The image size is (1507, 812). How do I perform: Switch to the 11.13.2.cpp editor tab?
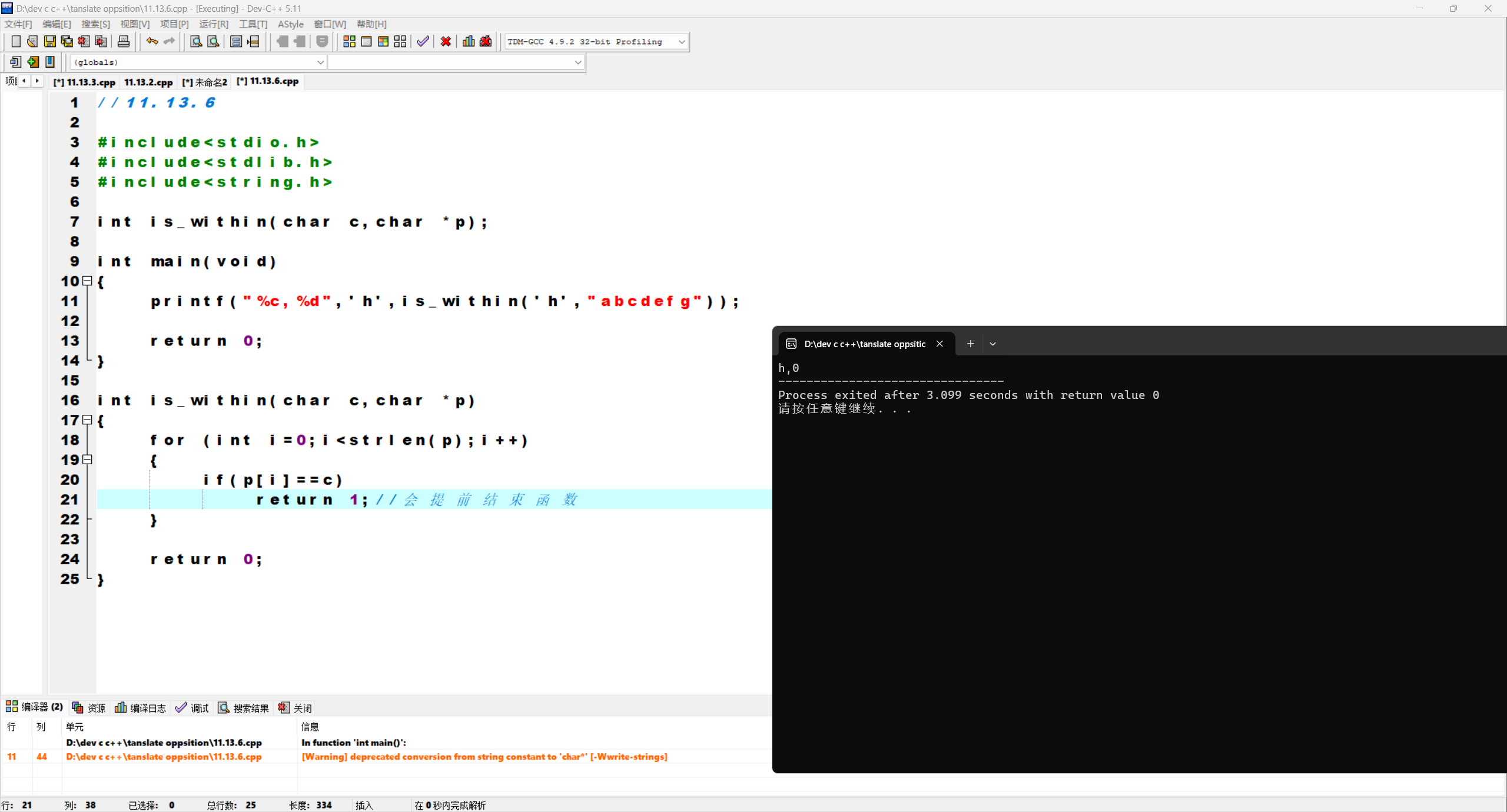148,82
